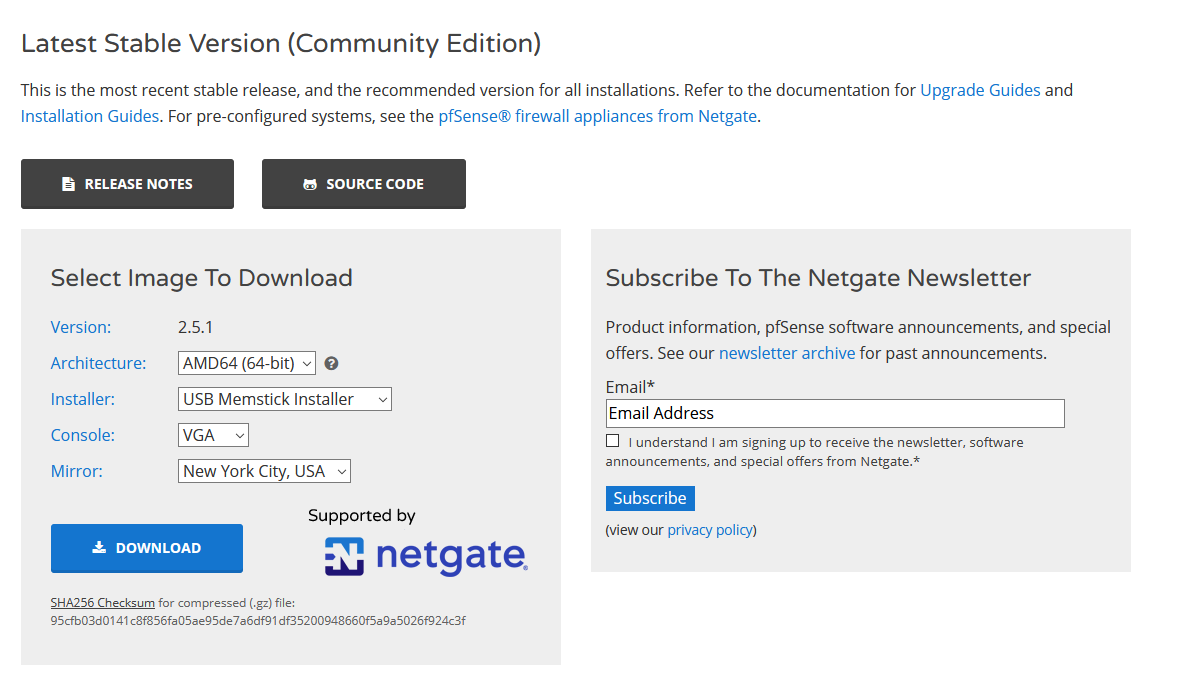
Task: Click the SHA256 checksum hash string
Action: point(258,621)
